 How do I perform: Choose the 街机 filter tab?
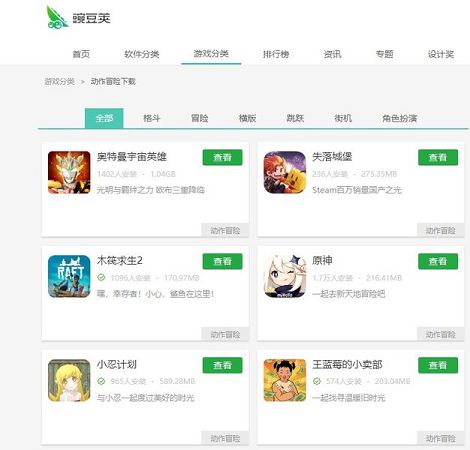(343, 118)
